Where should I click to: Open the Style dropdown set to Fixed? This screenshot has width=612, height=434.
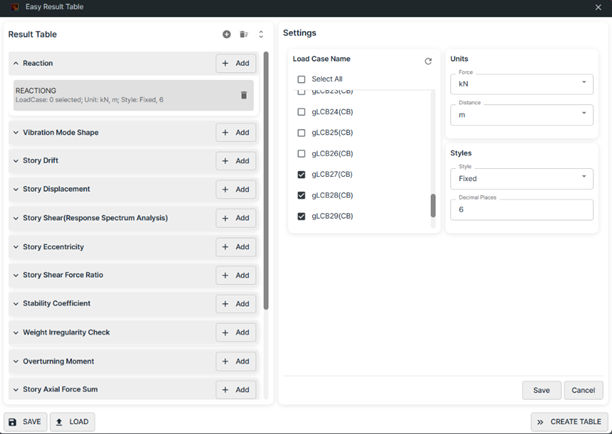point(521,178)
